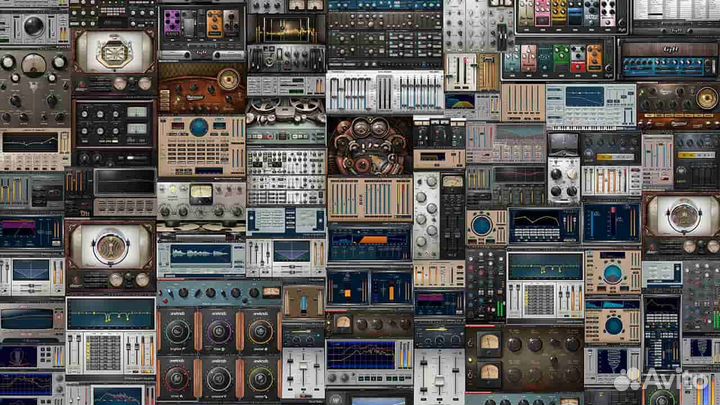Stomp the purple guitar pedal
Screen dimensions: 720x405
(x=172, y=22)
